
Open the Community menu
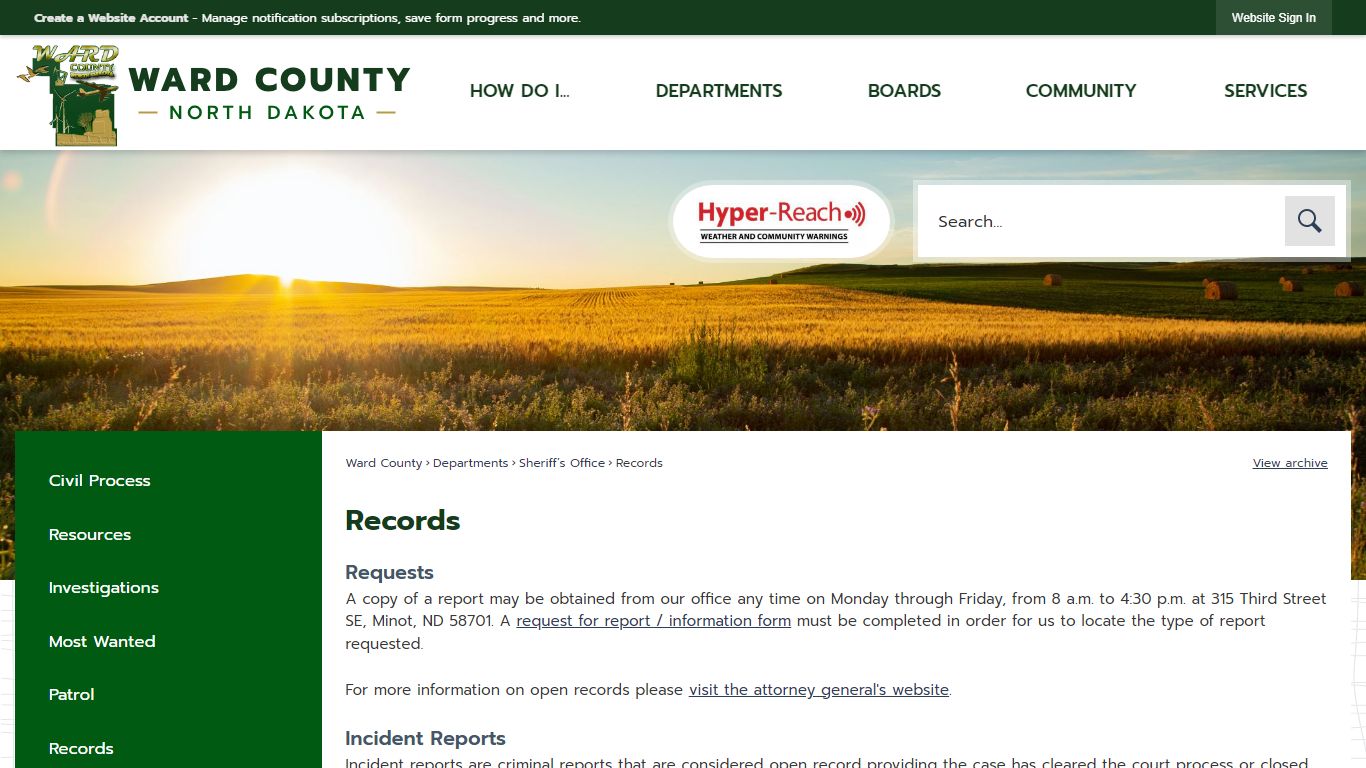1081,91
